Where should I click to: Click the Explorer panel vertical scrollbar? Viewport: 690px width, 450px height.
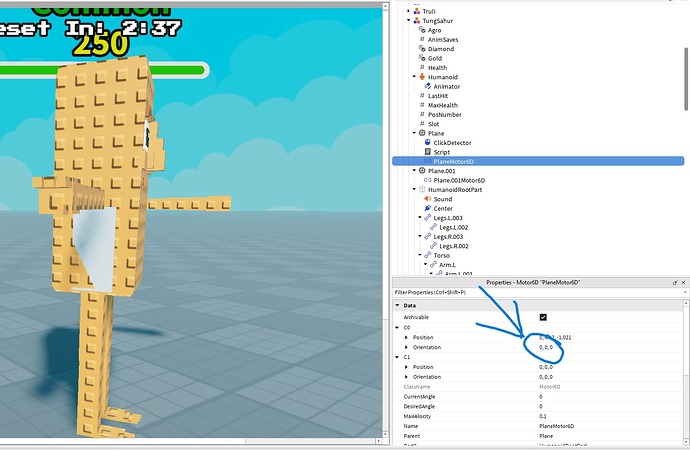686,79
